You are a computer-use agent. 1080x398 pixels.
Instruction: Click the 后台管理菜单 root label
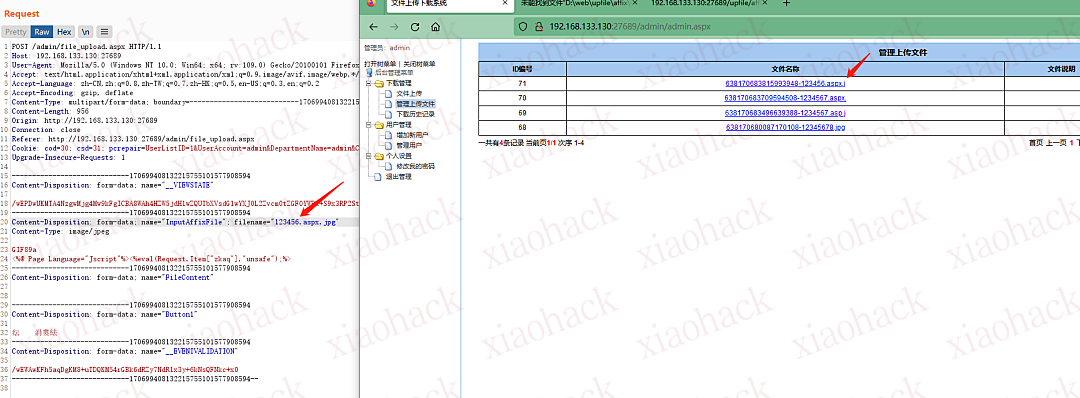click(x=393, y=72)
